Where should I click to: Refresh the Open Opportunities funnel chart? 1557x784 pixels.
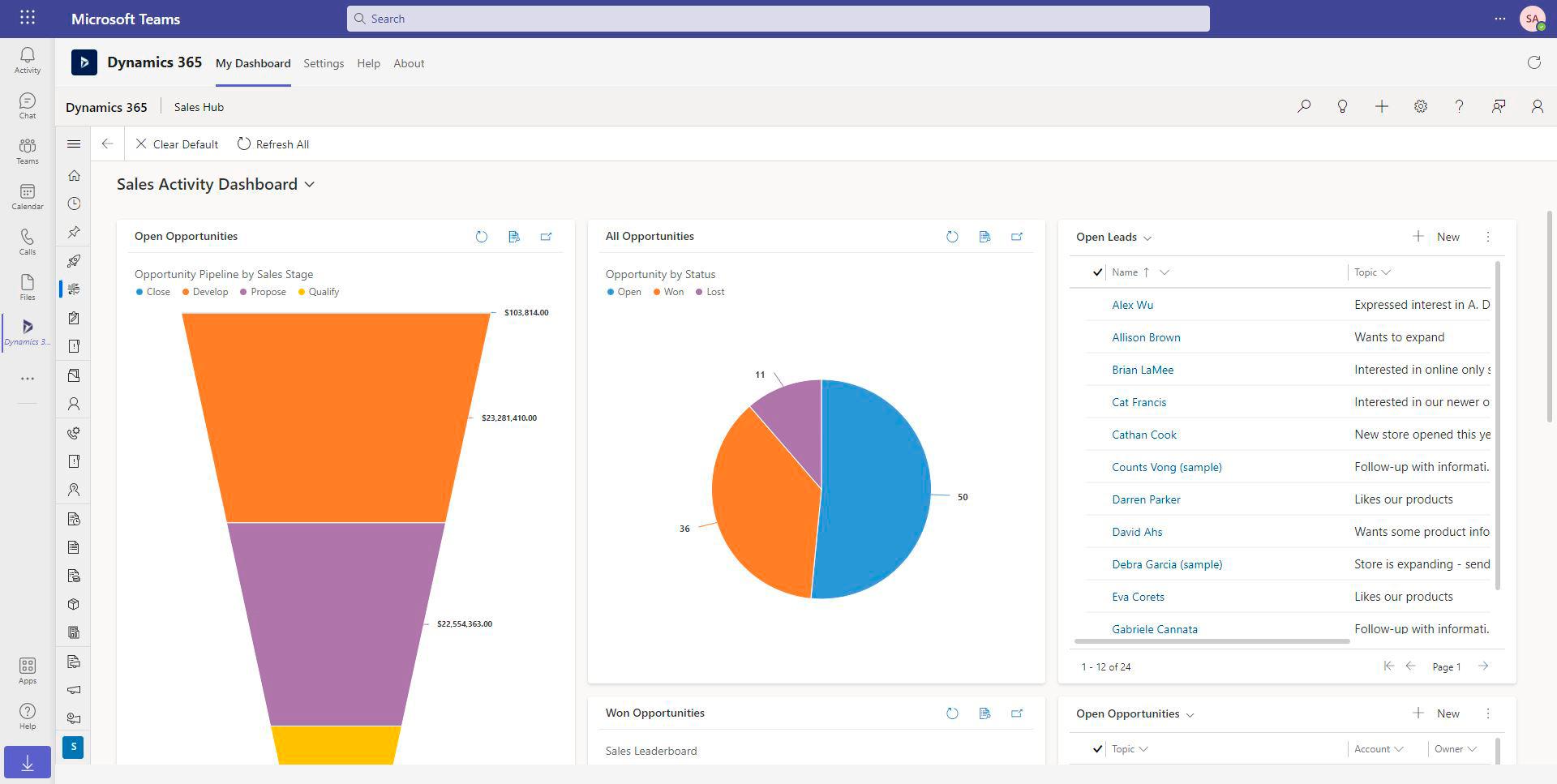(482, 237)
